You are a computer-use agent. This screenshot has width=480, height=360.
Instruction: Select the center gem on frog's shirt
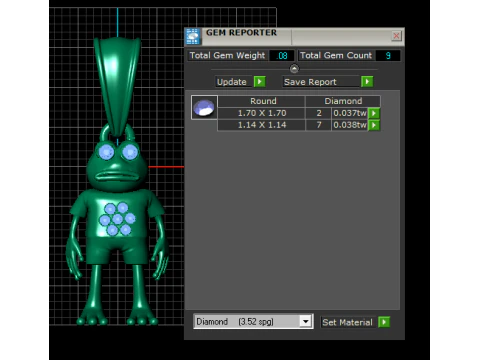click(x=117, y=219)
